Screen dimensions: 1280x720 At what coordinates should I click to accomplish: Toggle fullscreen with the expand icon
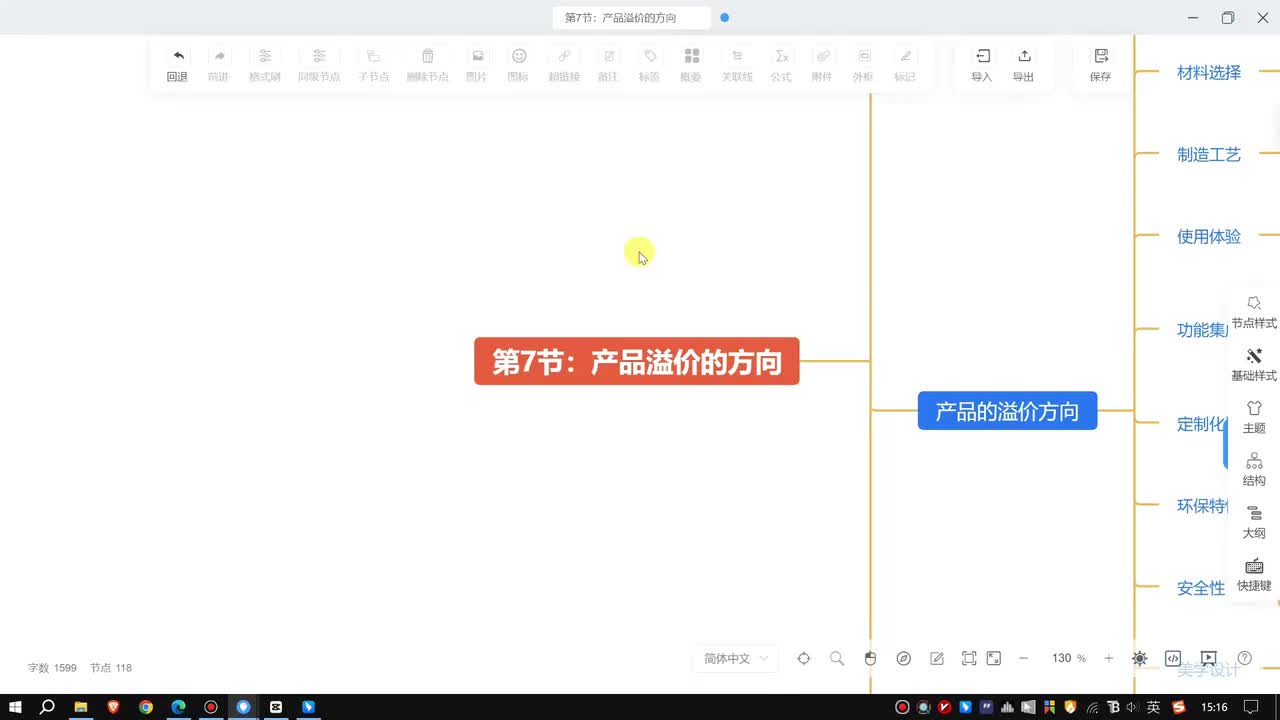point(994,658)
